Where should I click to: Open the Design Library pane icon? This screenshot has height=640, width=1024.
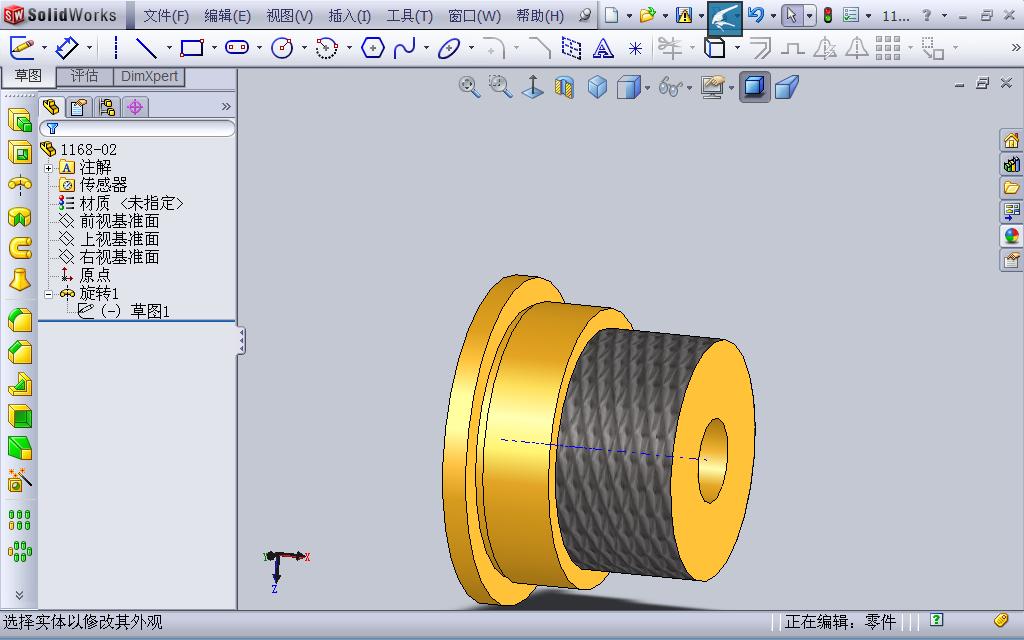click(x=1012, y=164)
